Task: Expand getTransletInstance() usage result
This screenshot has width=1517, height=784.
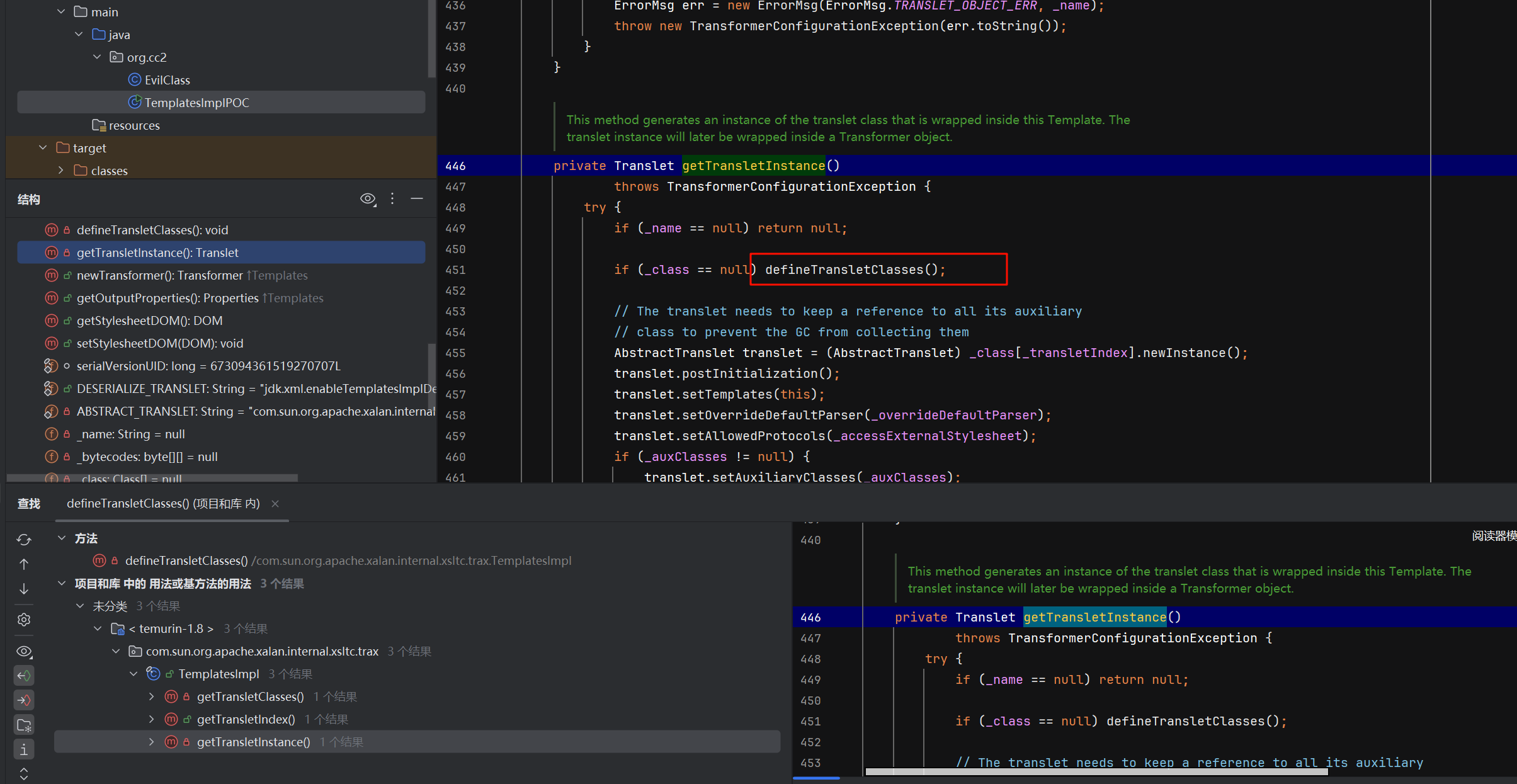Action: [x=152, y=742]
